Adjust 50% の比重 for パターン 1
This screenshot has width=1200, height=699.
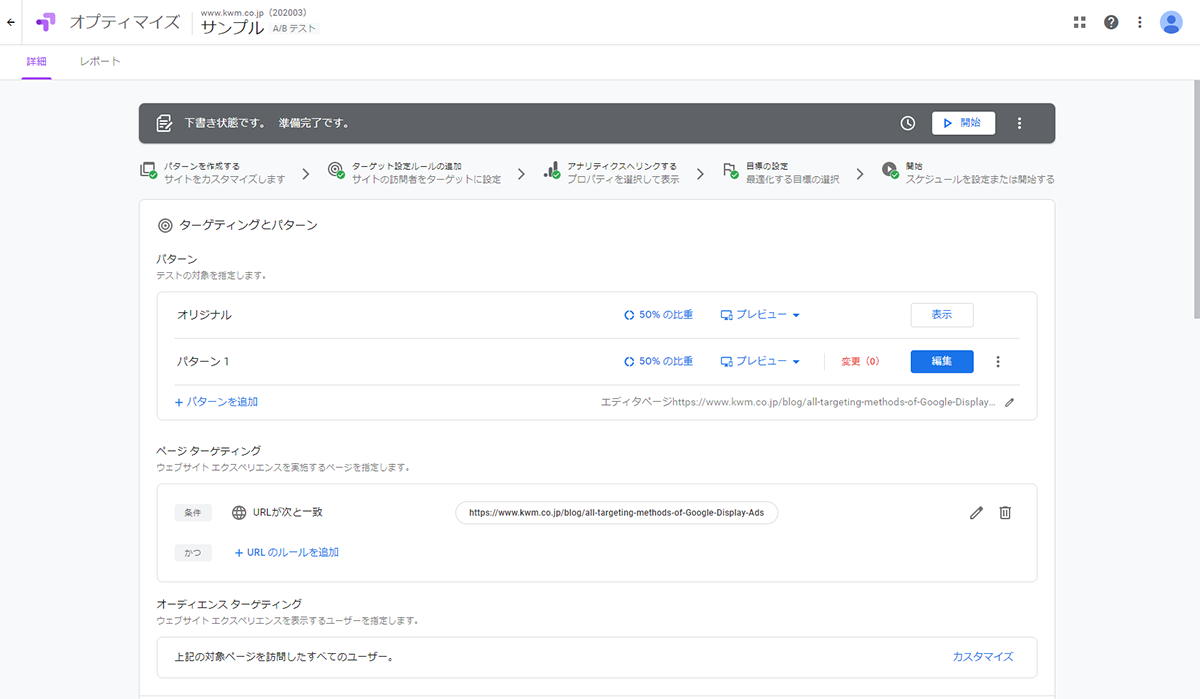point(658,361)
